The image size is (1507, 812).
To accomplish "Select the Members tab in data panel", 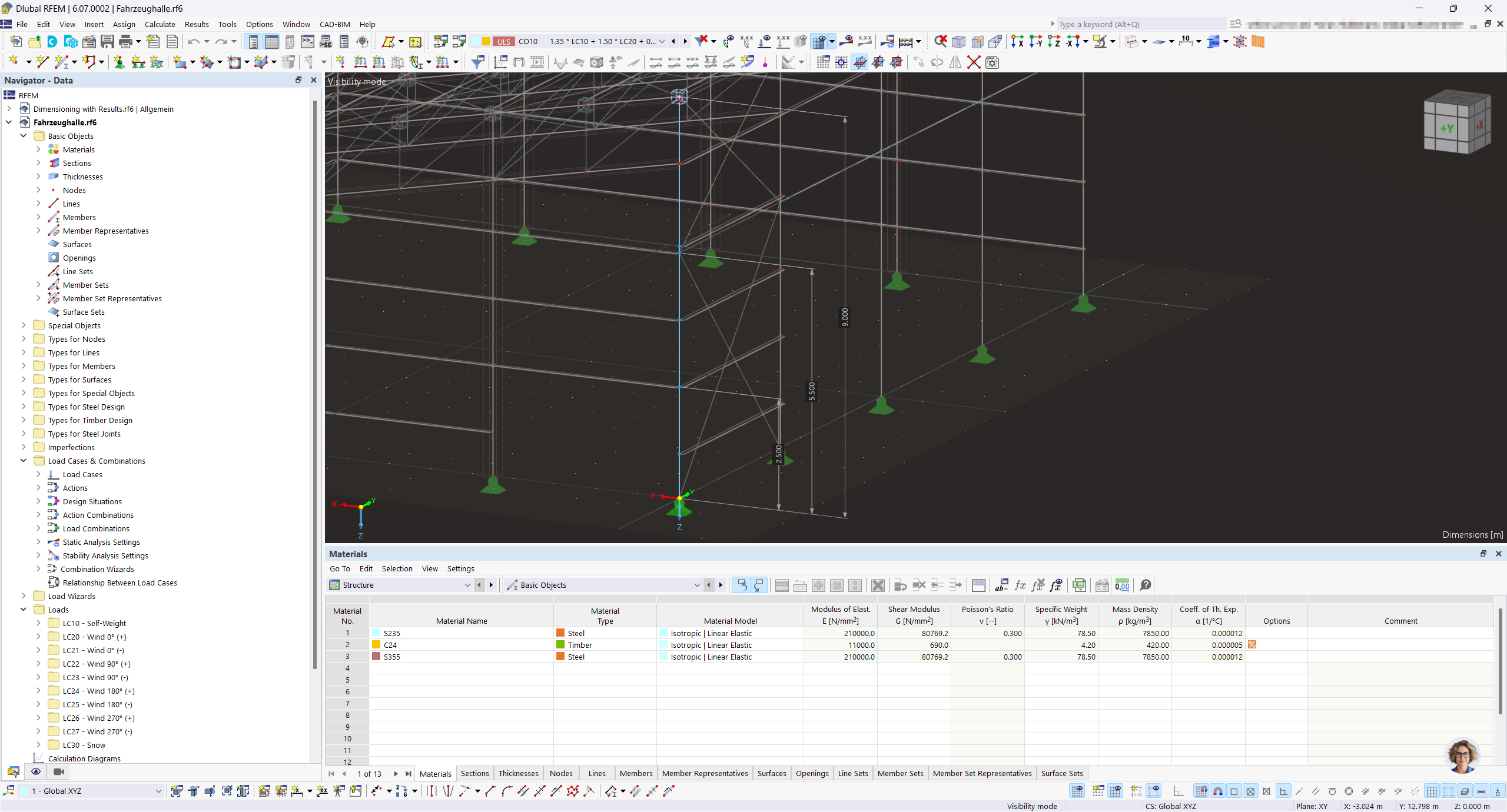I will [x=636, y=773].
